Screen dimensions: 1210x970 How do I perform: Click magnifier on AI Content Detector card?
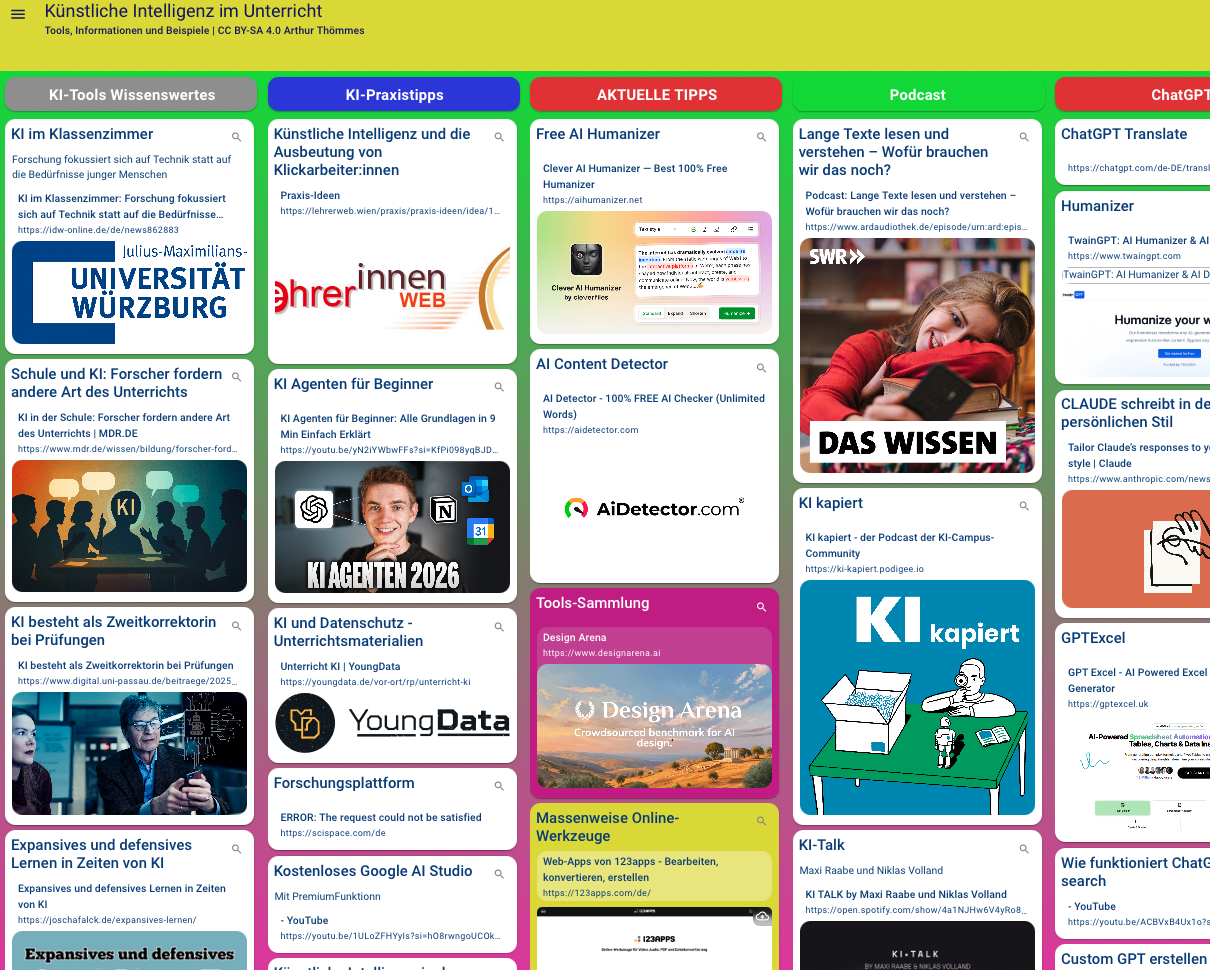[x=761, y=368]
